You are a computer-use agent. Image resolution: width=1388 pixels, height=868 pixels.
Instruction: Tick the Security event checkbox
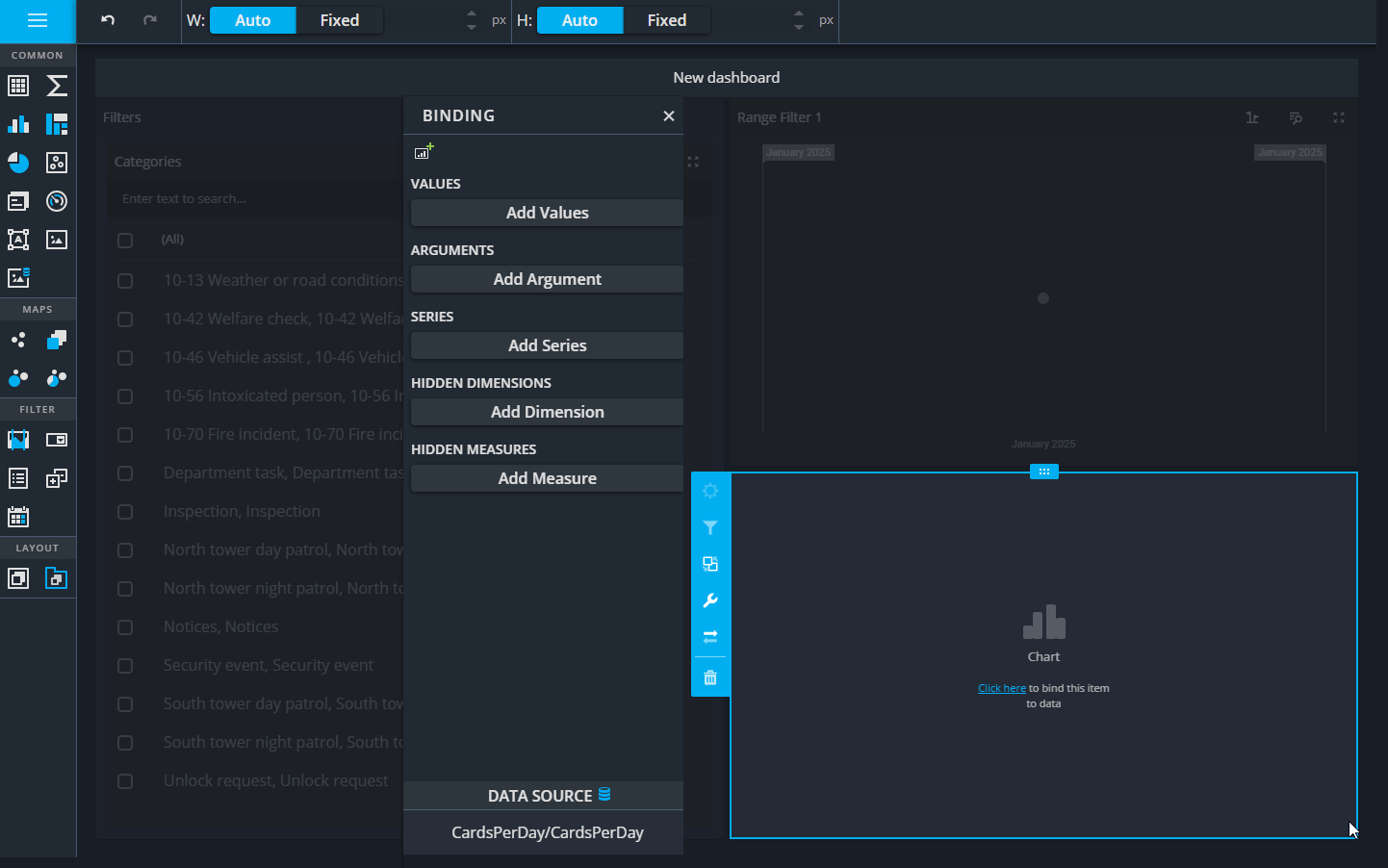[125, 666]
